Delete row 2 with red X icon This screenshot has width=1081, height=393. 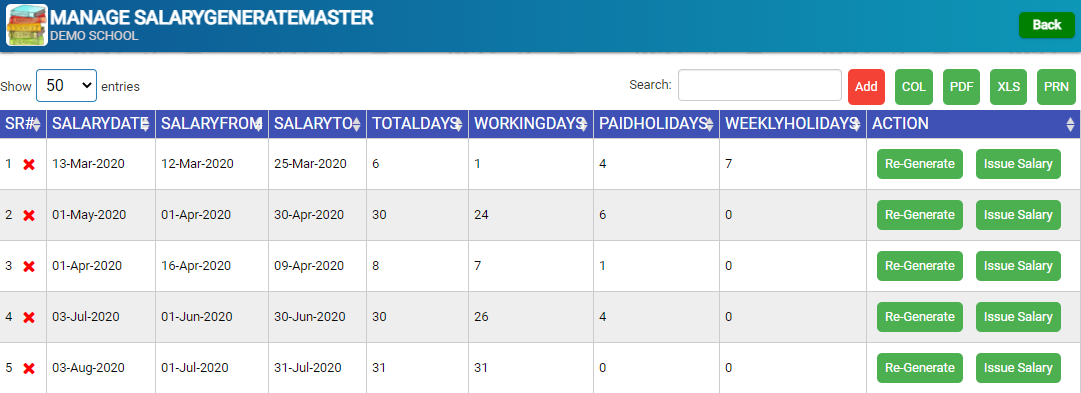coord(29,215)
